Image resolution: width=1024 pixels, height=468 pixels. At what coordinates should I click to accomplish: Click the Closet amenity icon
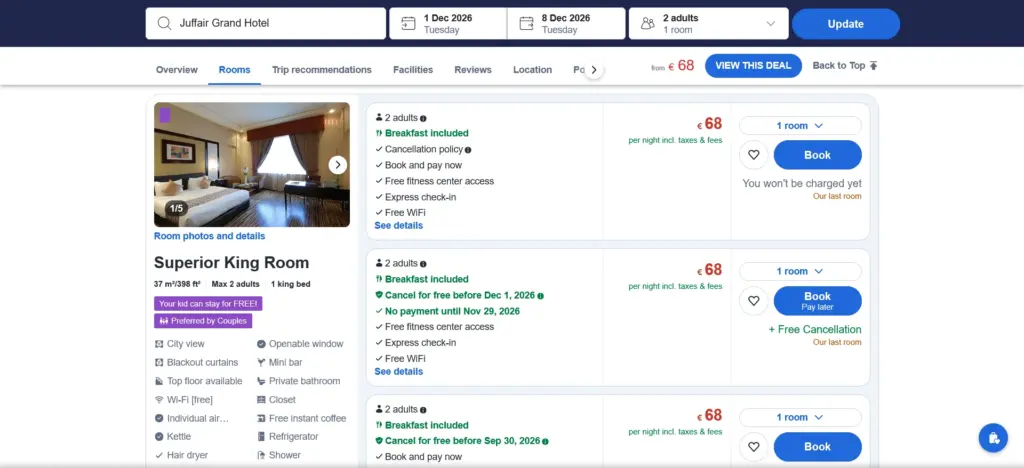tap(261, 399)
